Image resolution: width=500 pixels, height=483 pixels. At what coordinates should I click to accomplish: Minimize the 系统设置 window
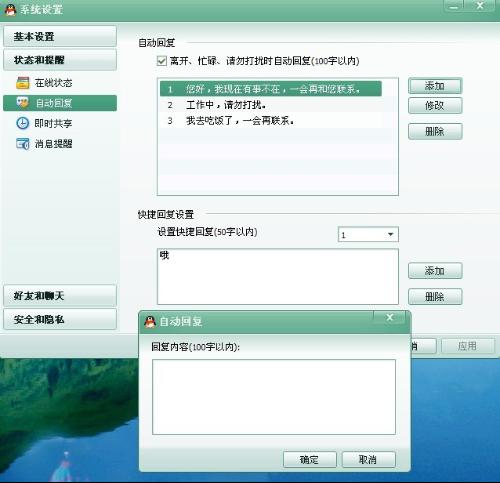coord(454,6)
